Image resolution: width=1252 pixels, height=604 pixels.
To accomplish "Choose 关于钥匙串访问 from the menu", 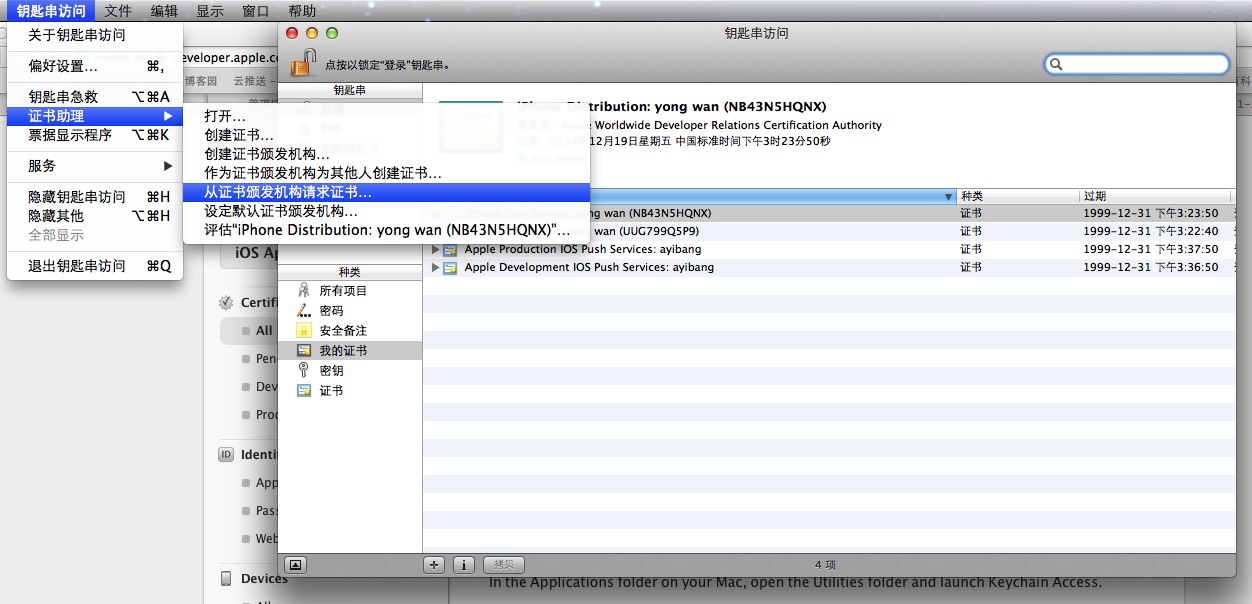I will point(95,35).
